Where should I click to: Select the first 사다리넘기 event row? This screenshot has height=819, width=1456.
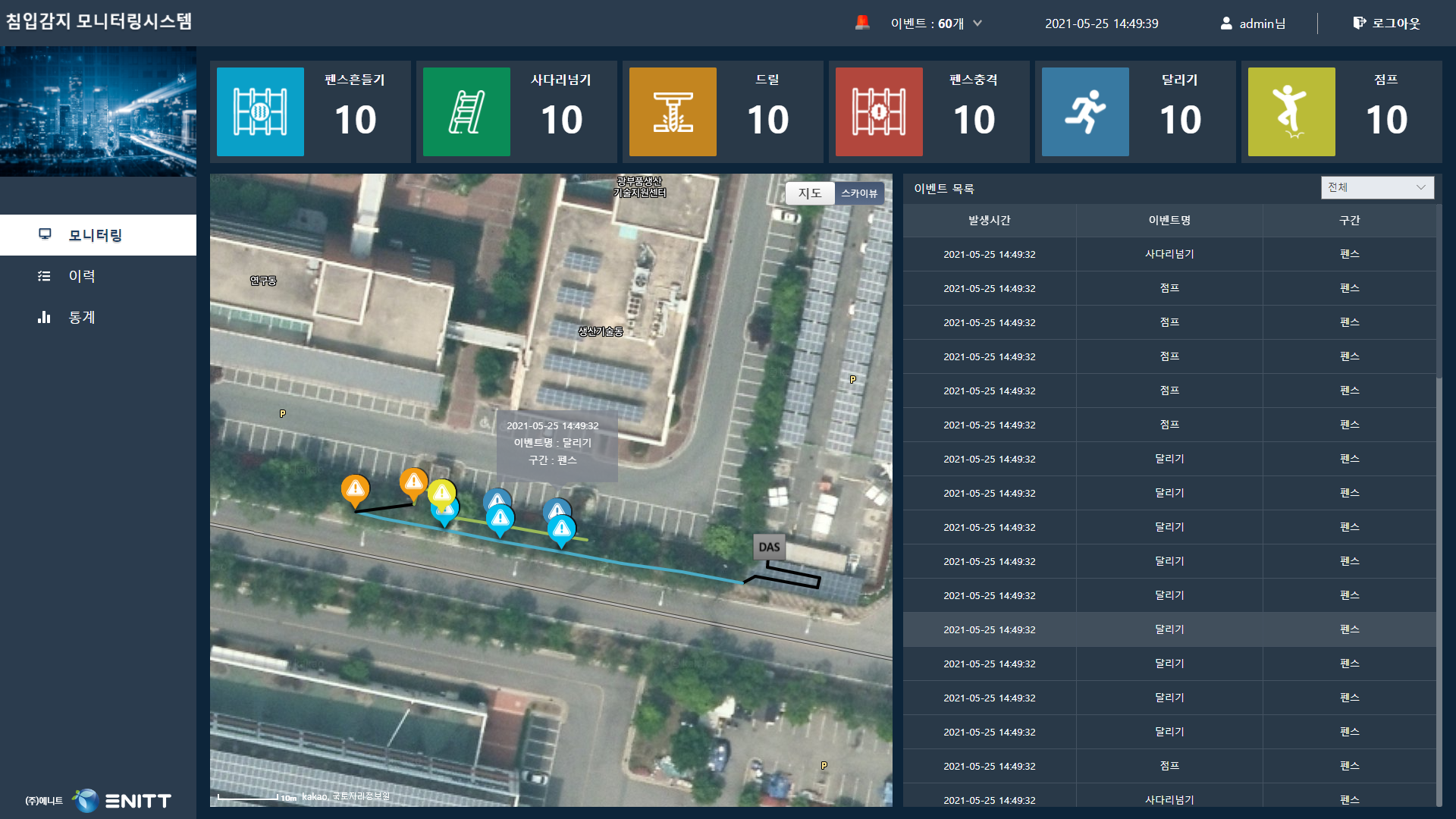coord(1169,254)
